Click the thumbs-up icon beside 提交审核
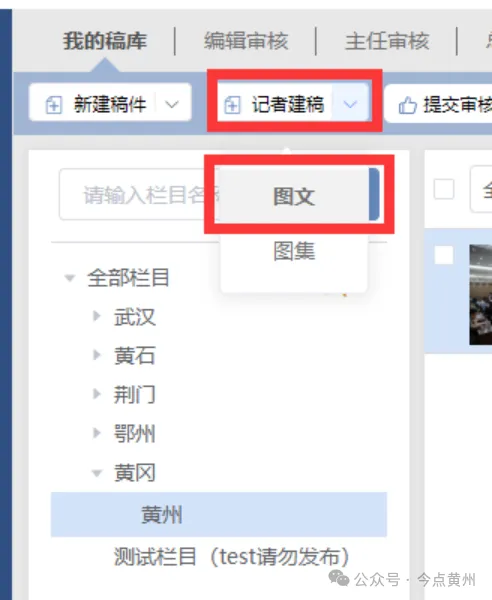Image resolution: width=492 pixels, height=600 pixels. click(407, 105)
